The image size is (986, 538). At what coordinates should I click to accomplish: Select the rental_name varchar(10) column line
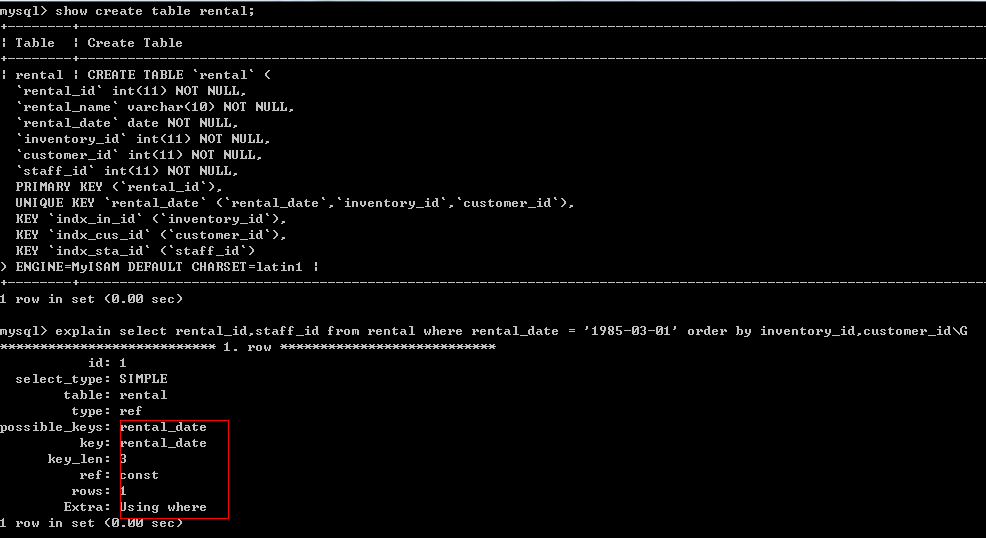(155, 107)
